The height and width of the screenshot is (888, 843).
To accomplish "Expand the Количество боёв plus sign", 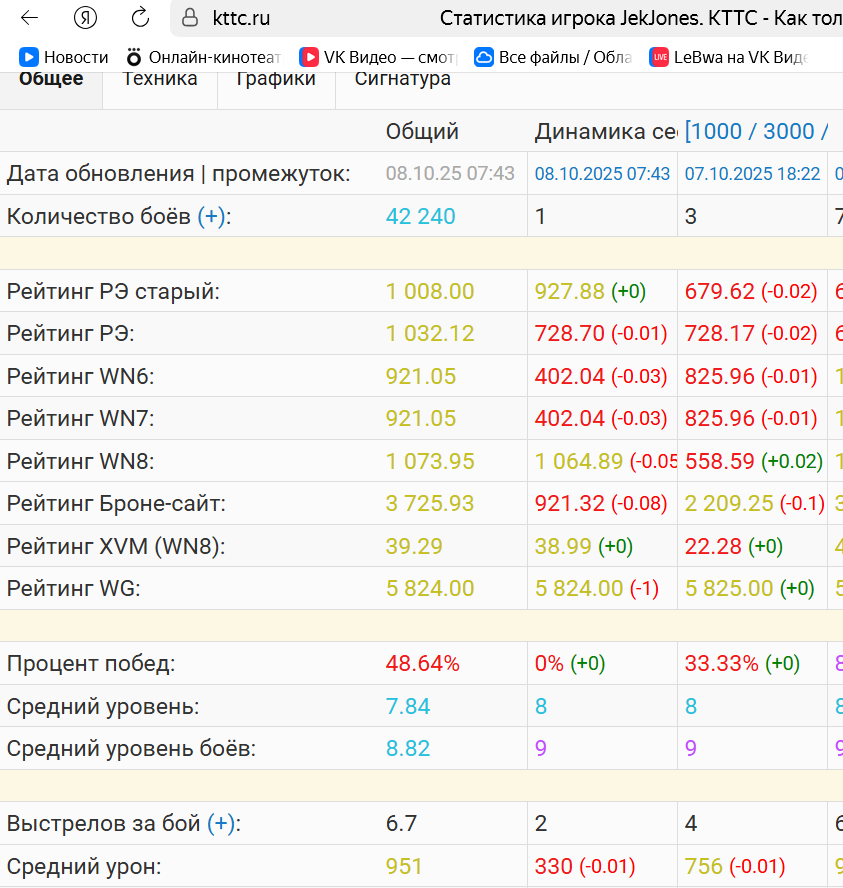I will pyautogui.click(x=211, y=216).
